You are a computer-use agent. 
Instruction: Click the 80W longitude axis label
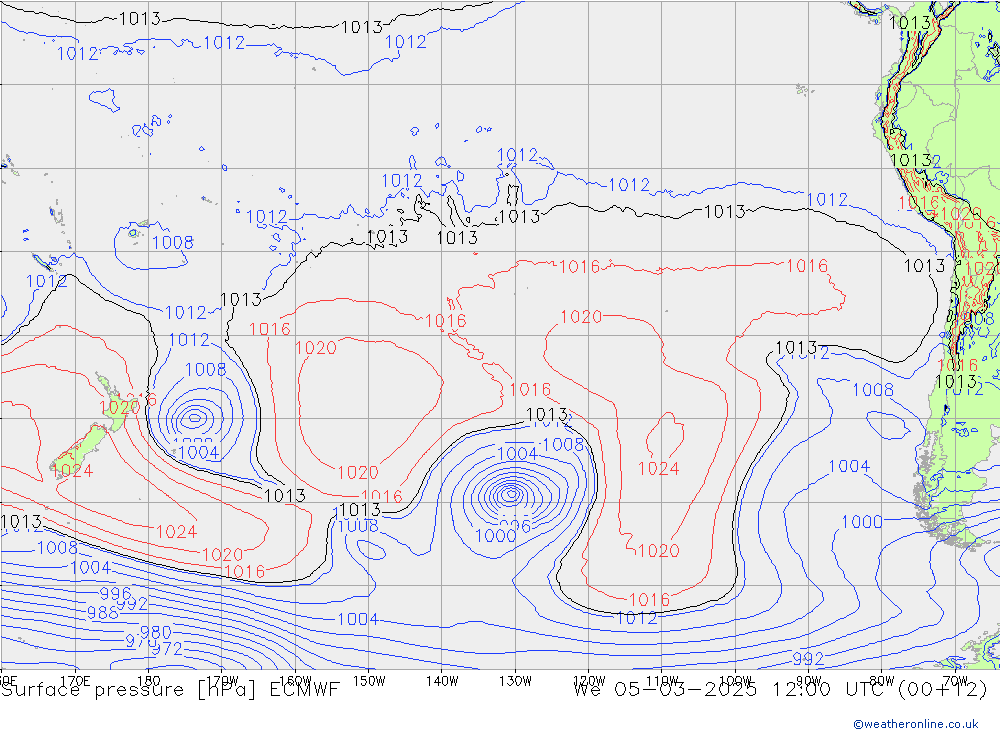tap(881, 680)
